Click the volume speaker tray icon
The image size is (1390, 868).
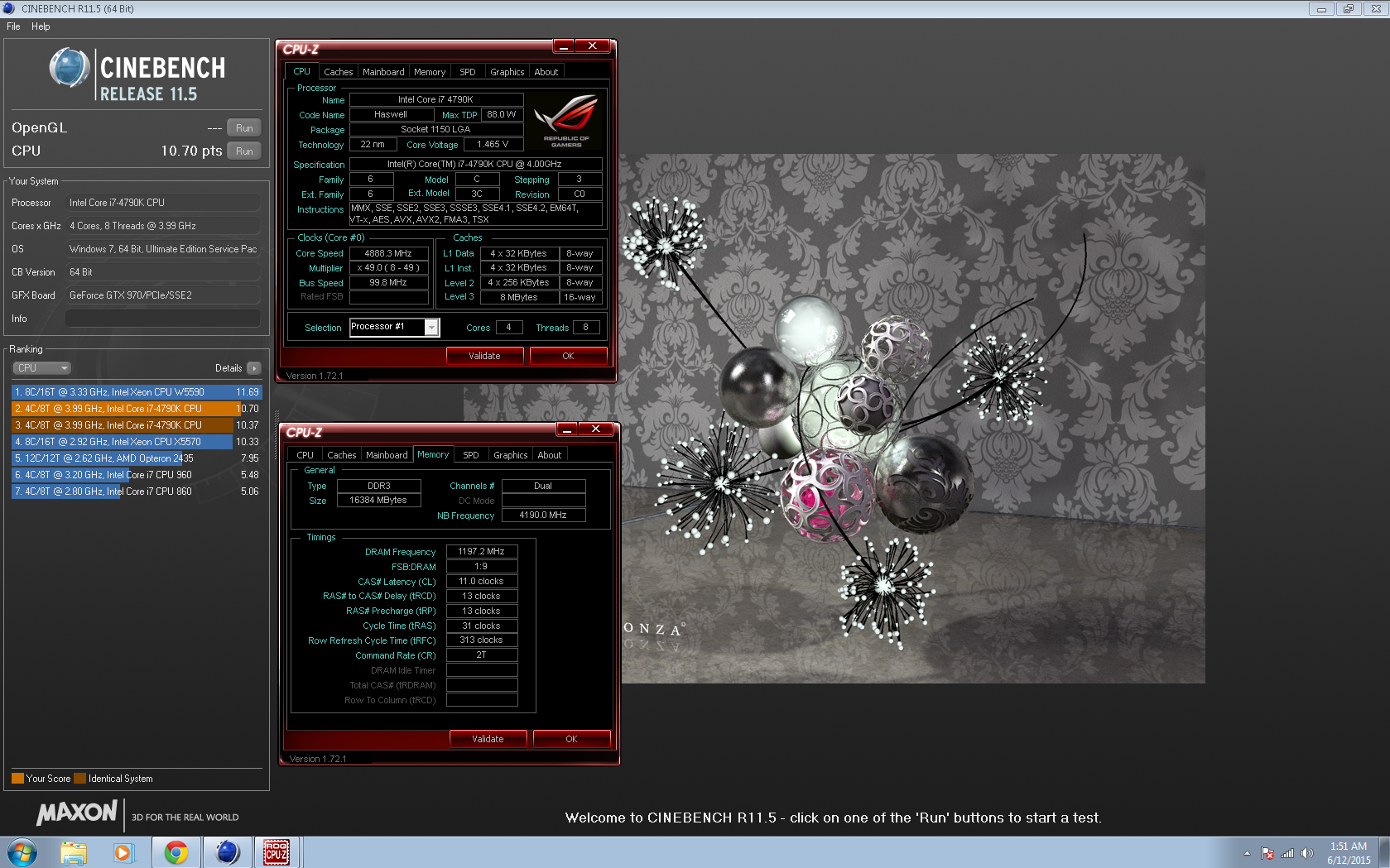(1307, 853)
